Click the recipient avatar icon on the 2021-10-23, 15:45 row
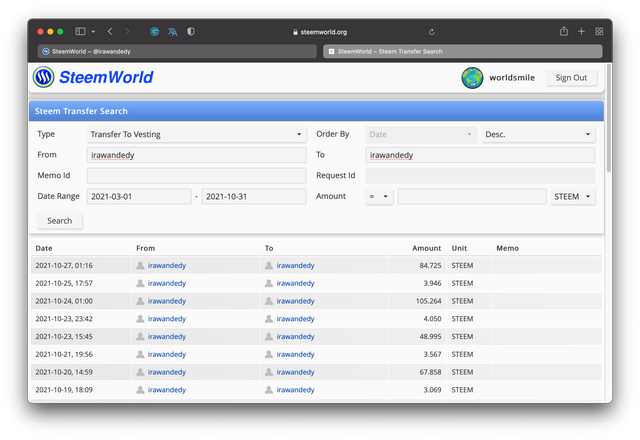 pos(269,337)
